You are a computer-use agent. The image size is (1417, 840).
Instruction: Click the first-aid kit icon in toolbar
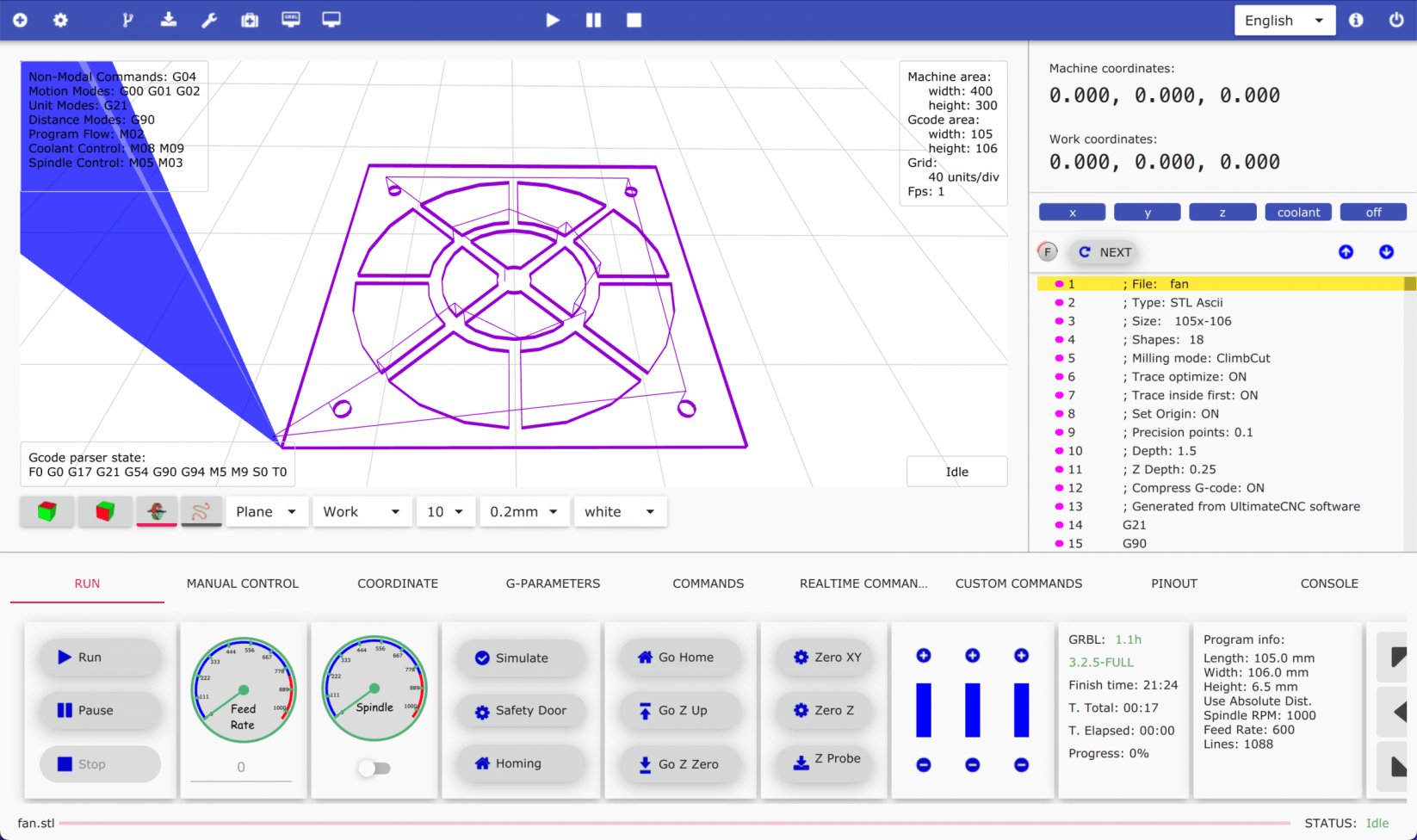click(x=250, y=20)
